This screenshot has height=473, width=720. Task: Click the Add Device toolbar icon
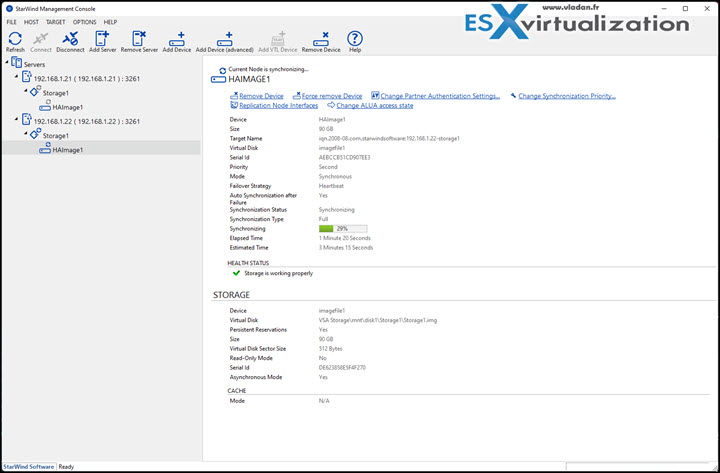pos(177,39)
